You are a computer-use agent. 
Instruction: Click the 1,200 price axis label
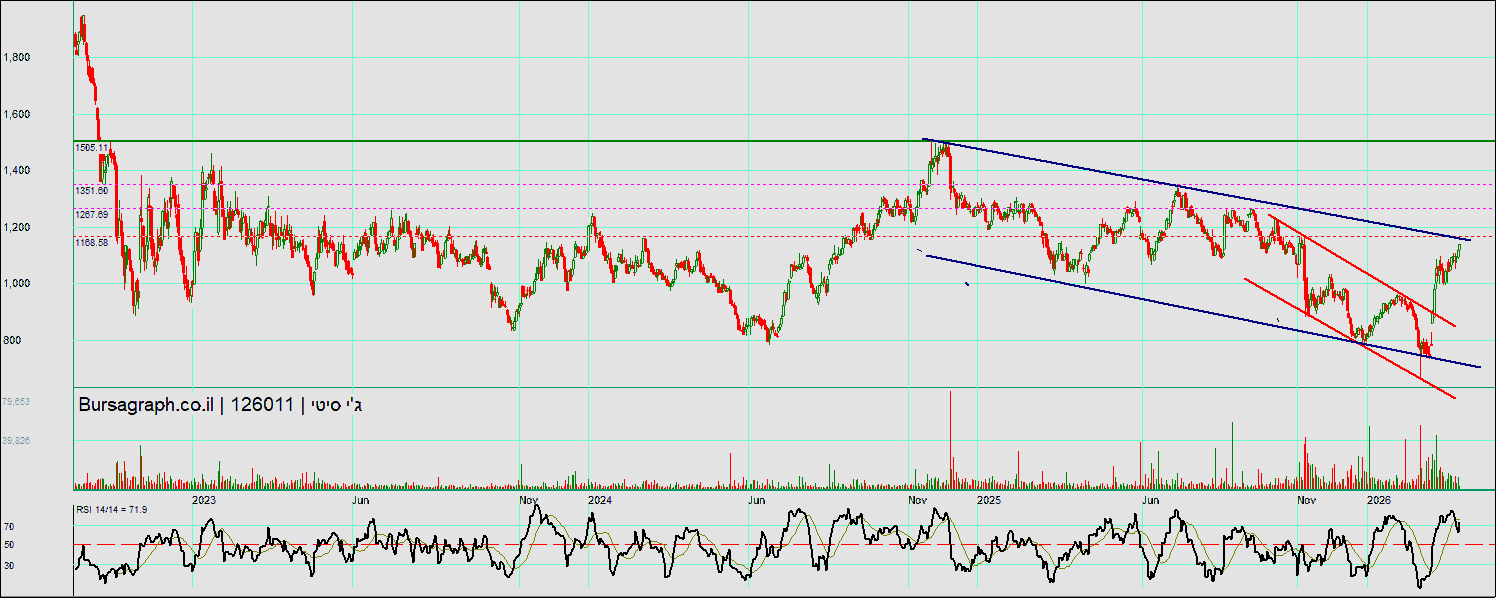[x=17, y=228]
